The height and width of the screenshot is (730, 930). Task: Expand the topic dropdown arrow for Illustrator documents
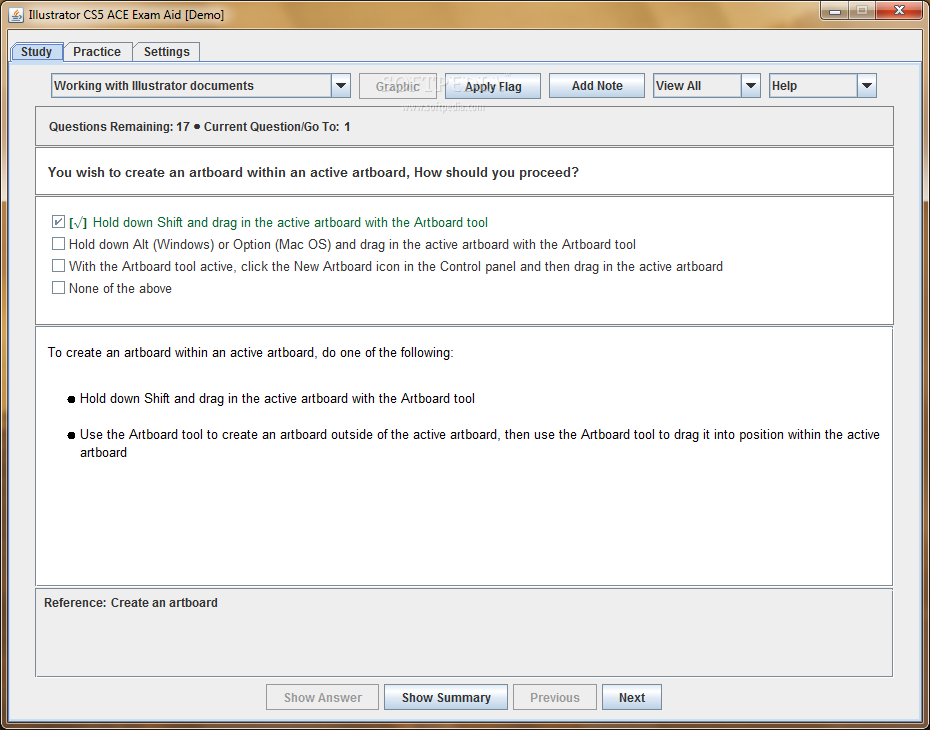(x=341, y=85)
